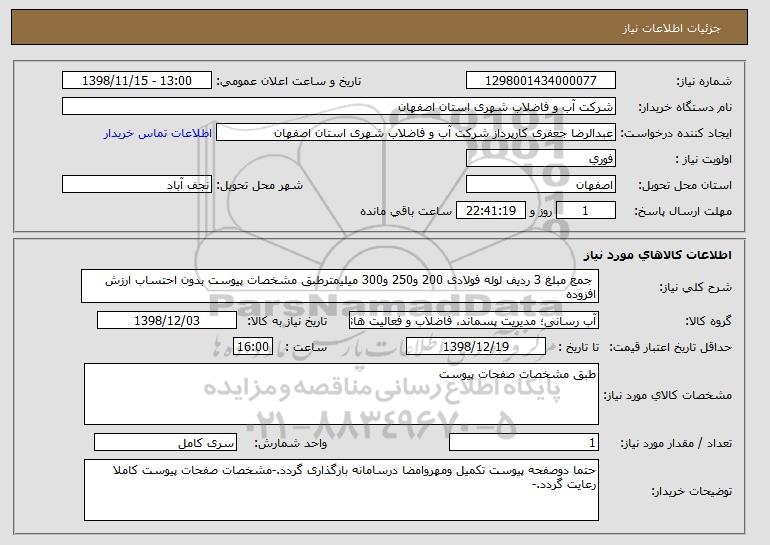Click the شماره نیاز field 1298001434000077
This screenshot has height=545, width=770.
[x=541, y=81]
